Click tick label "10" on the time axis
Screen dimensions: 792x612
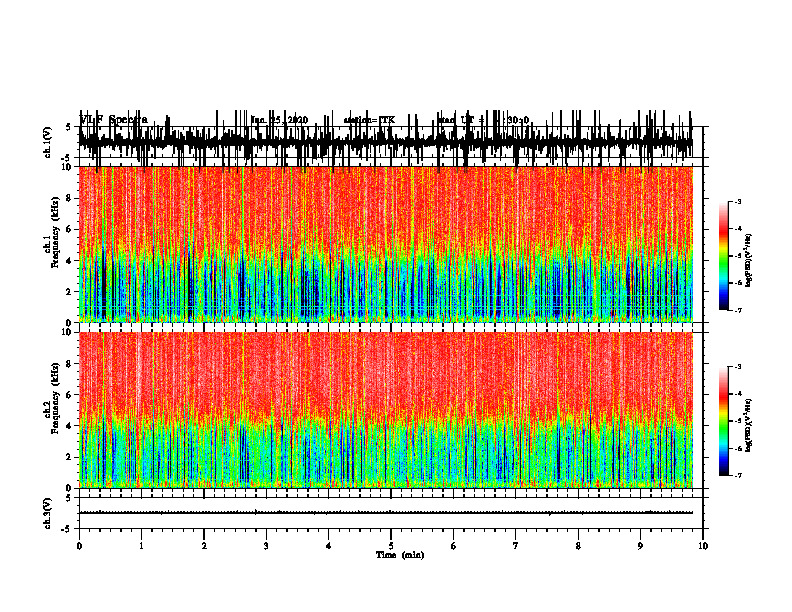click(x=703, y=546)
